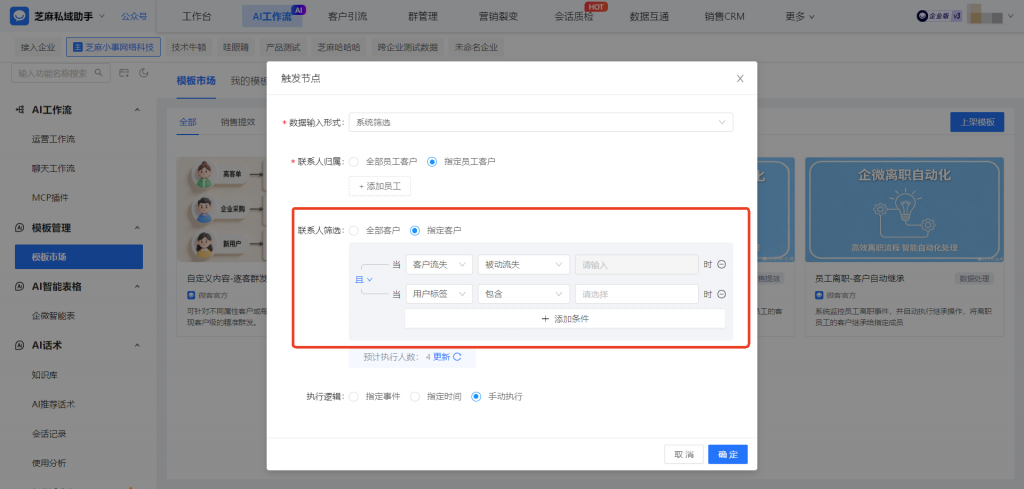Open the 数据互通 top menu
Screen dimensions: 1024x489
point(649,17)
